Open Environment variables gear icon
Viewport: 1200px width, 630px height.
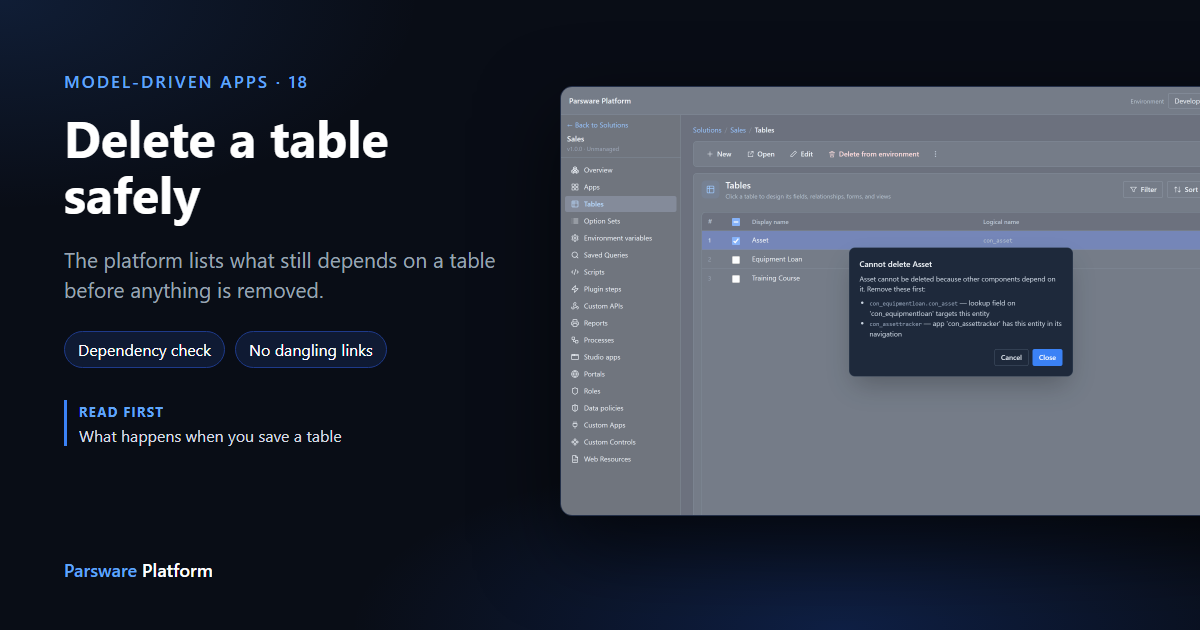[x=575, y=238]
